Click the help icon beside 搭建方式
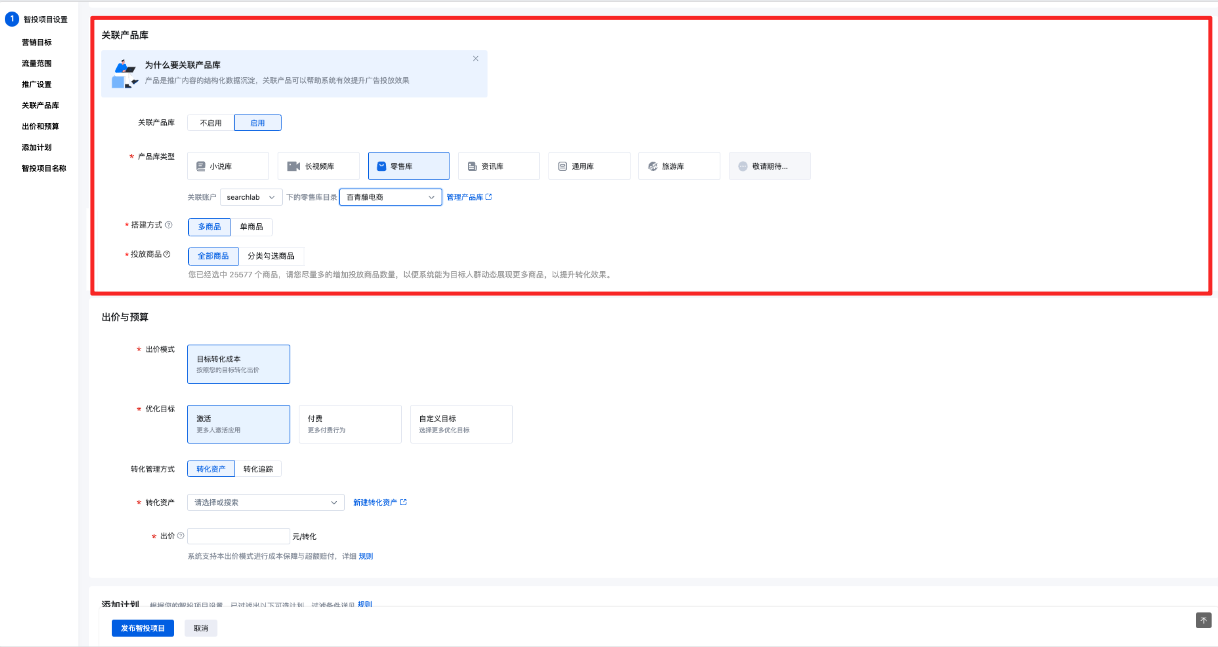The image size is (1218, 647). pos(168,225)
